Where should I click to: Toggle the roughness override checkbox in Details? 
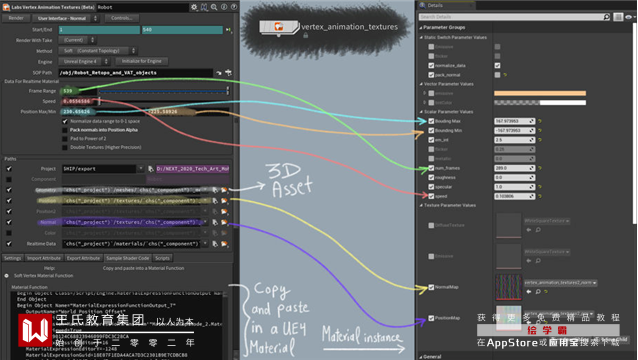(x=431, y=177)
